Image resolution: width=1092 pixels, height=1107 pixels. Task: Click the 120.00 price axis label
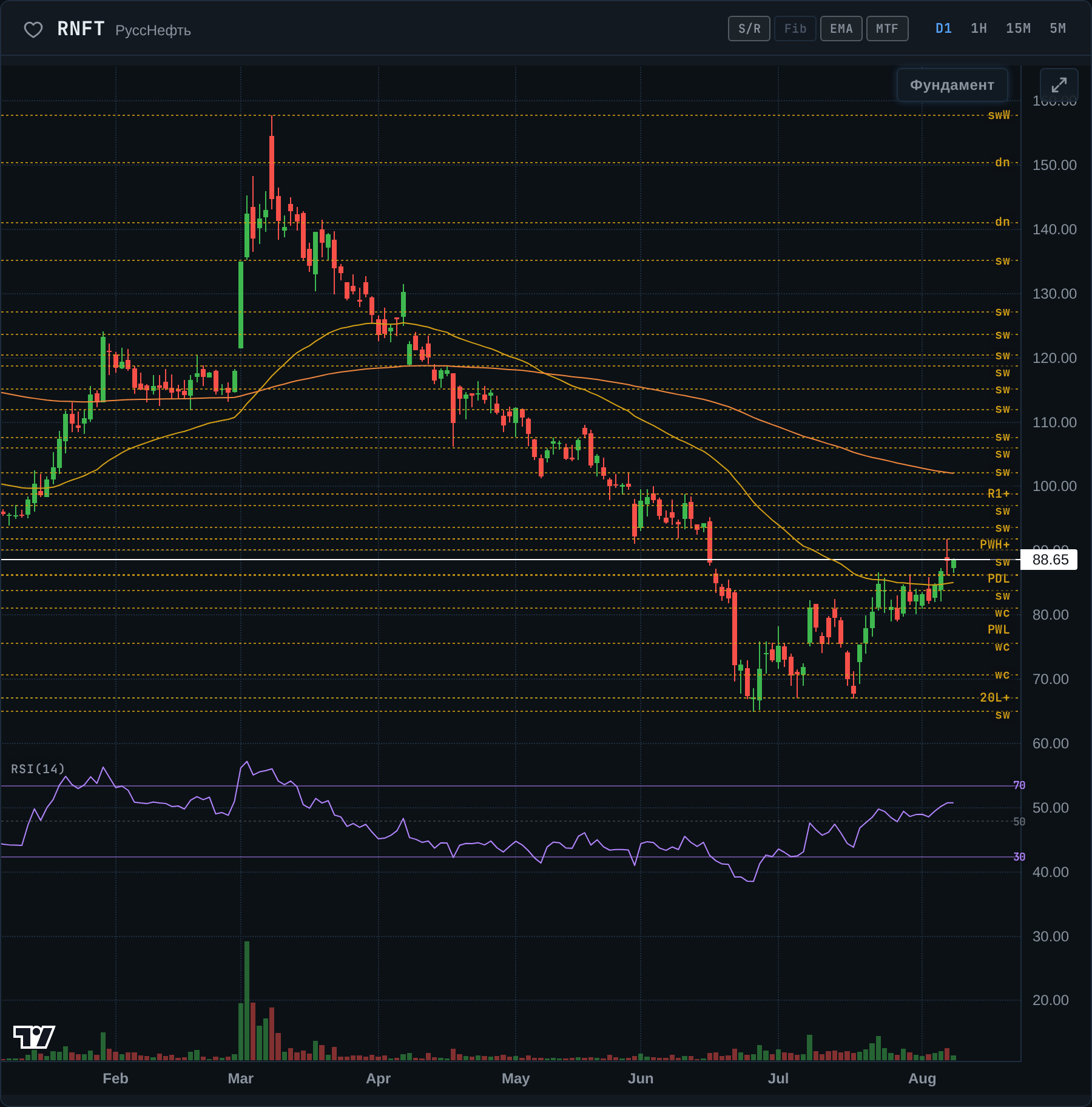pyautogui.click(x=1054, y=358)
